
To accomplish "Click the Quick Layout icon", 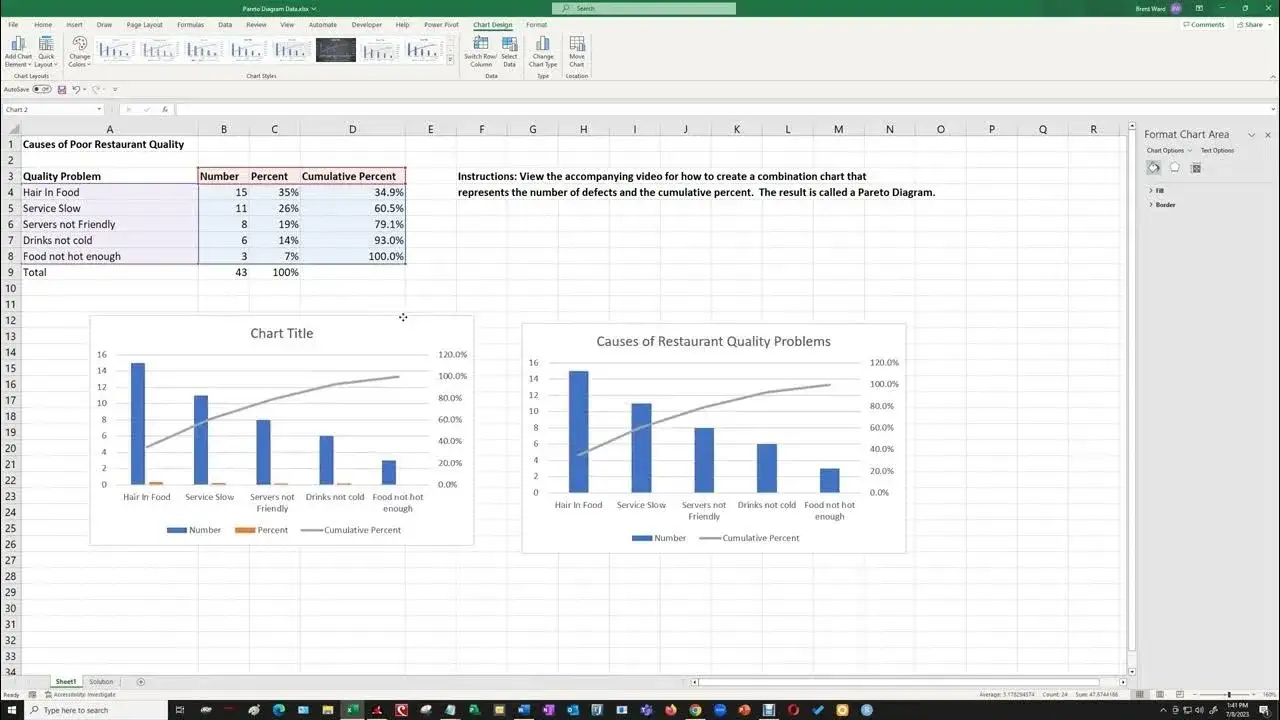I will pos(46,52).
